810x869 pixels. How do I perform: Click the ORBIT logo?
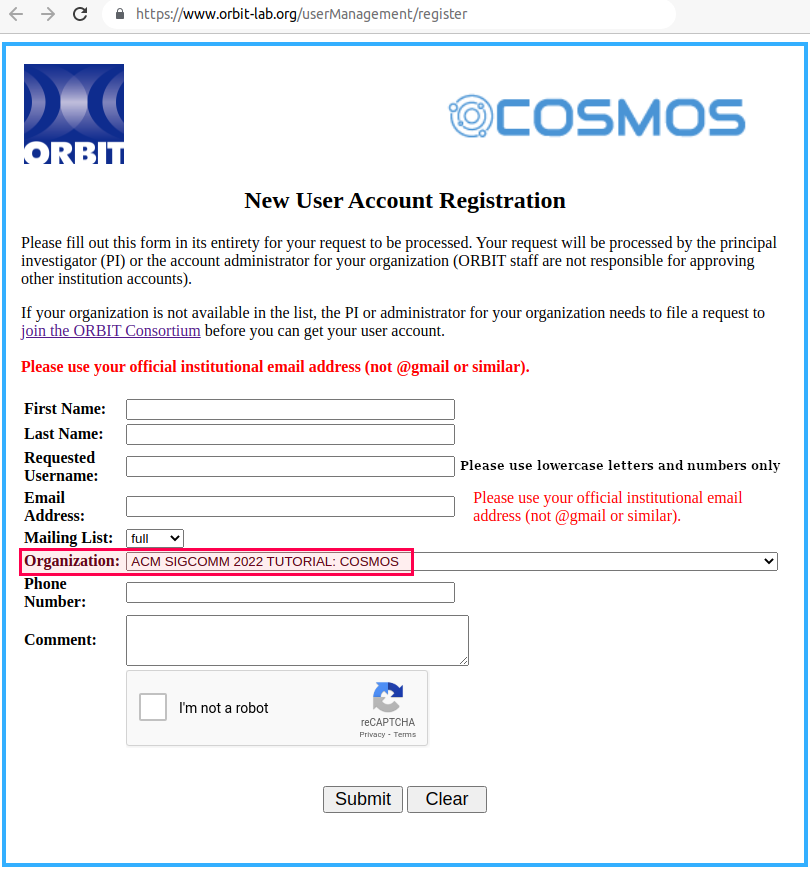[73, 112]
